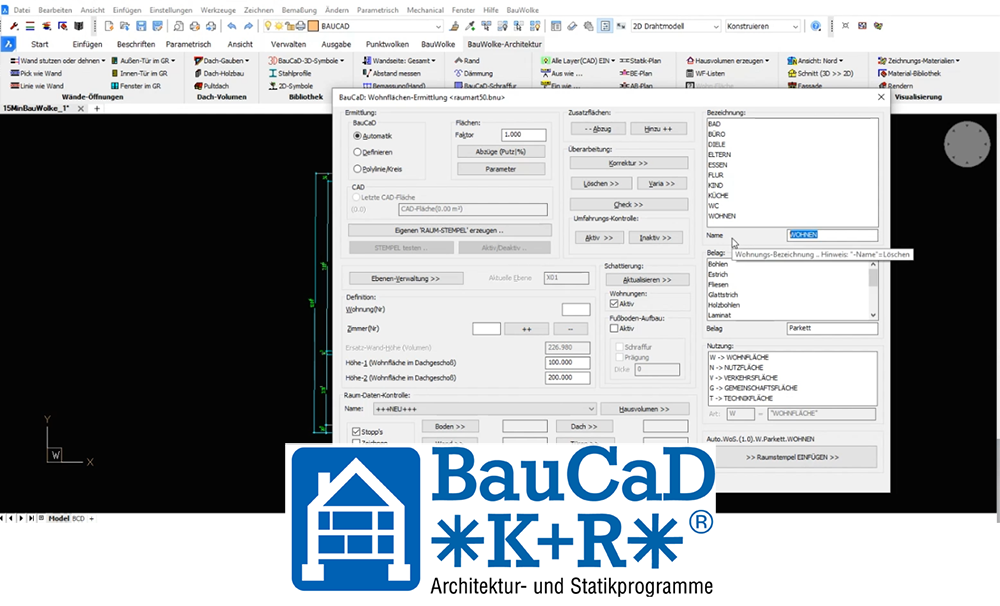This screenshot has height=606, width=1000.
Task: Select V -> VERKEHRSFLÄCHE in Nutzung list
Action: coord(743,378)
